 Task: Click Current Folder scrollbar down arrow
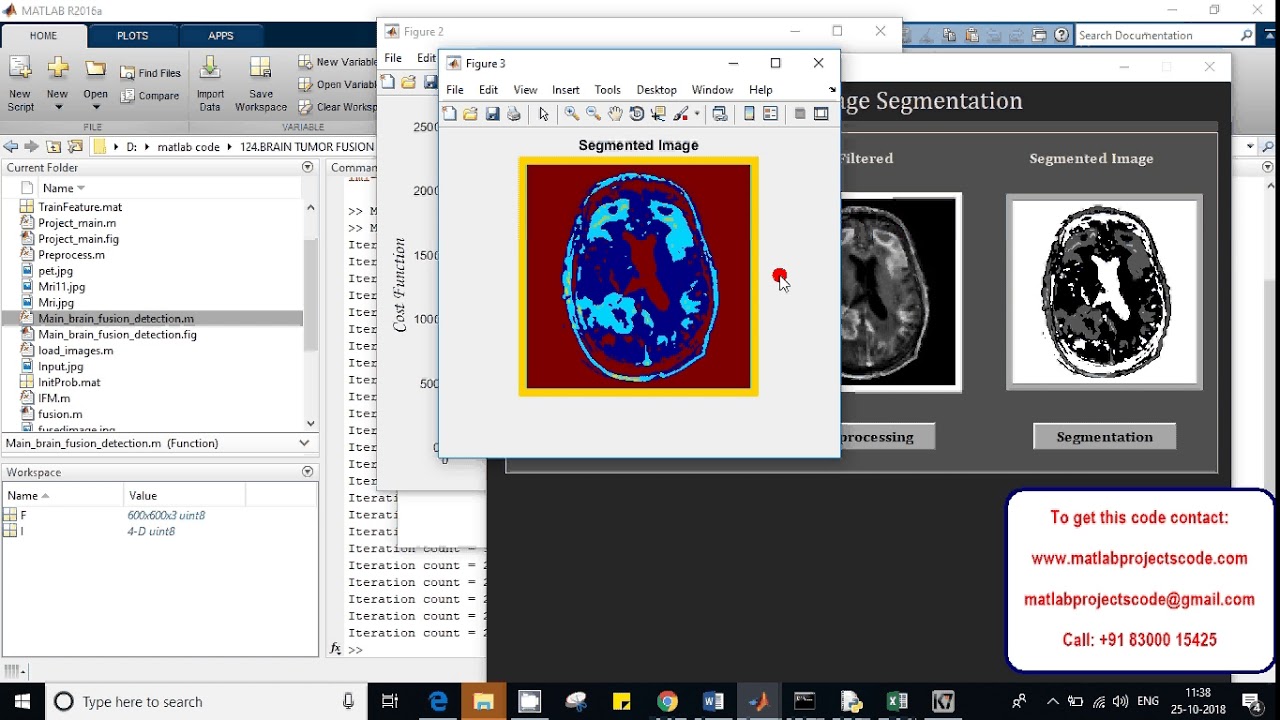point(310,423)
